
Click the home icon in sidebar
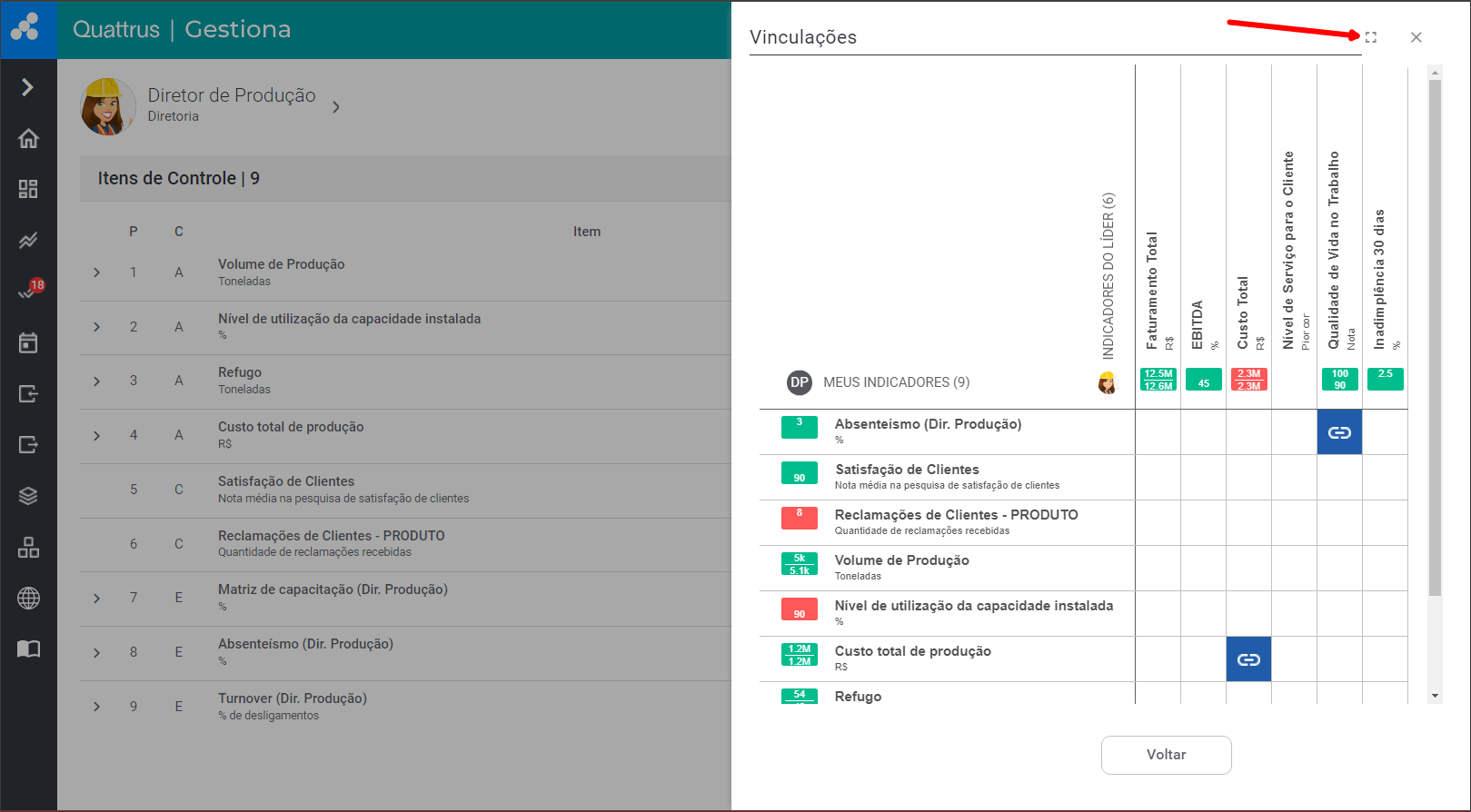pos(28,138)
